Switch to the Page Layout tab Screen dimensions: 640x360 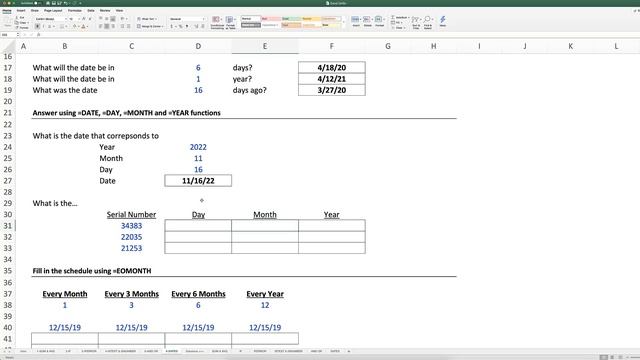53,11
